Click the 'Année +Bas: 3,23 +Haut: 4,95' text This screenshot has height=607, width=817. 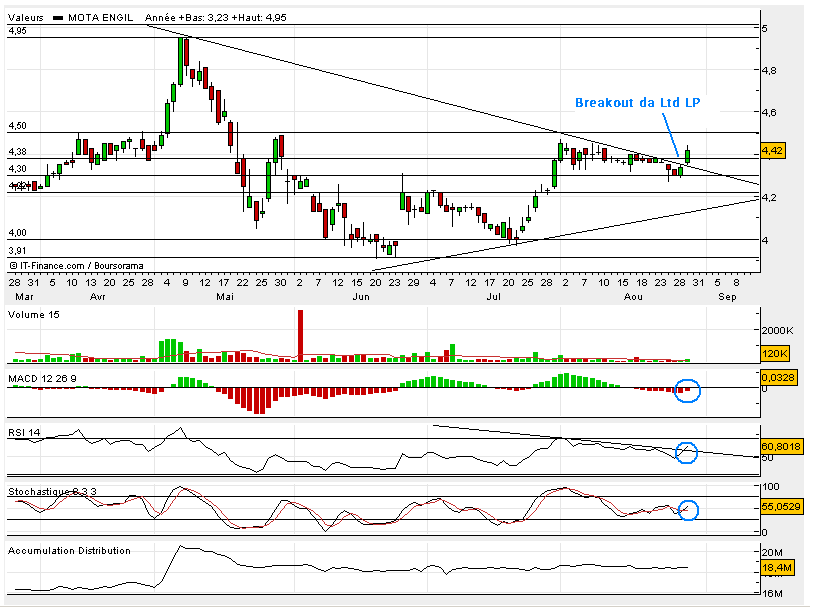(x=216, y=18)
